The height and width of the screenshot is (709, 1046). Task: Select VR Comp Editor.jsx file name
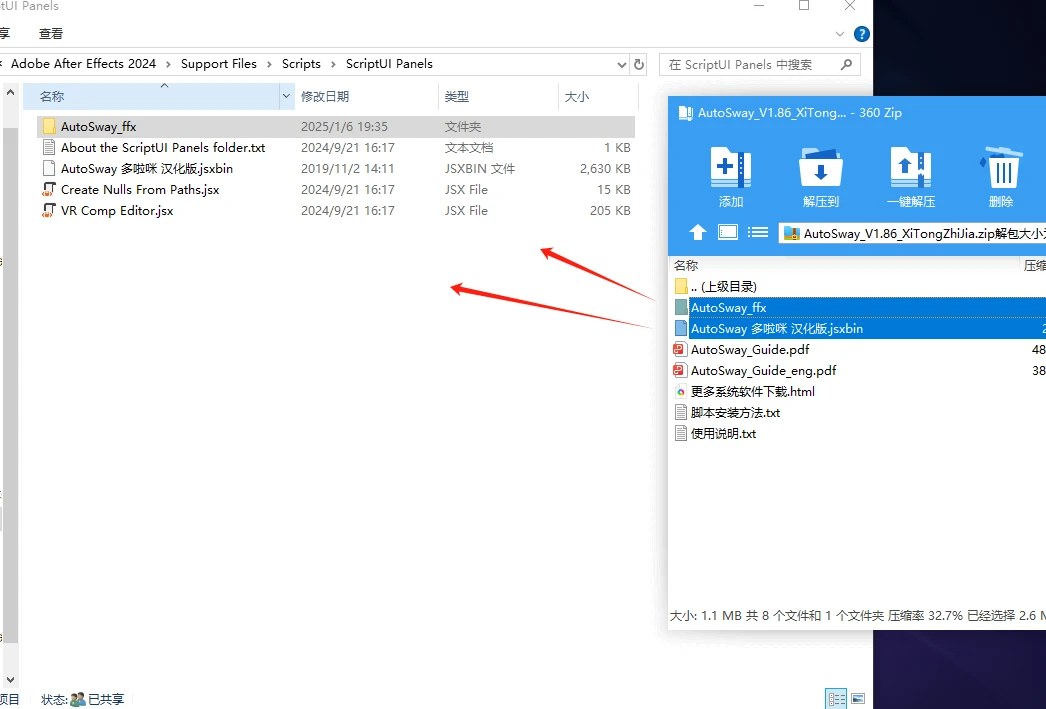[x=117, y=211]
